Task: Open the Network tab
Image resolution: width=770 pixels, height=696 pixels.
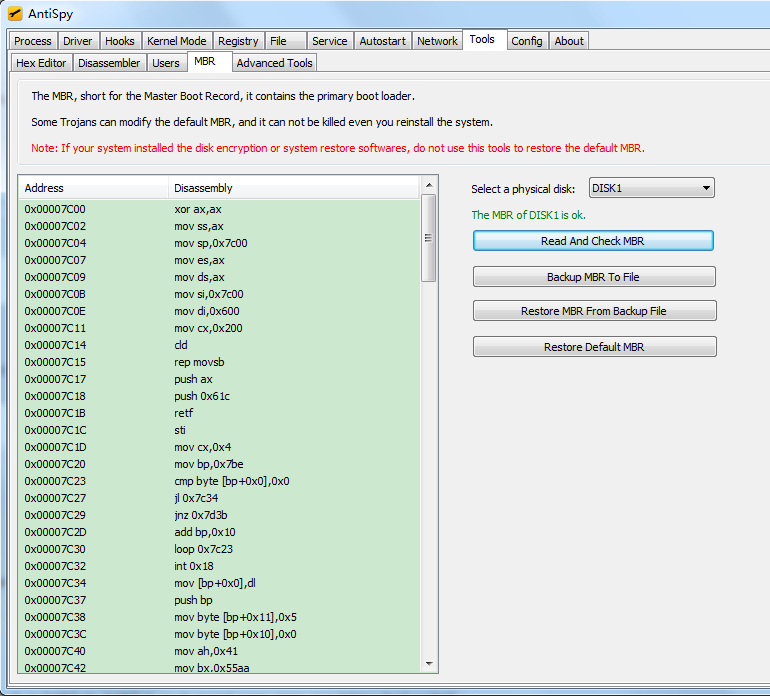Action: [x=437, y=41]
